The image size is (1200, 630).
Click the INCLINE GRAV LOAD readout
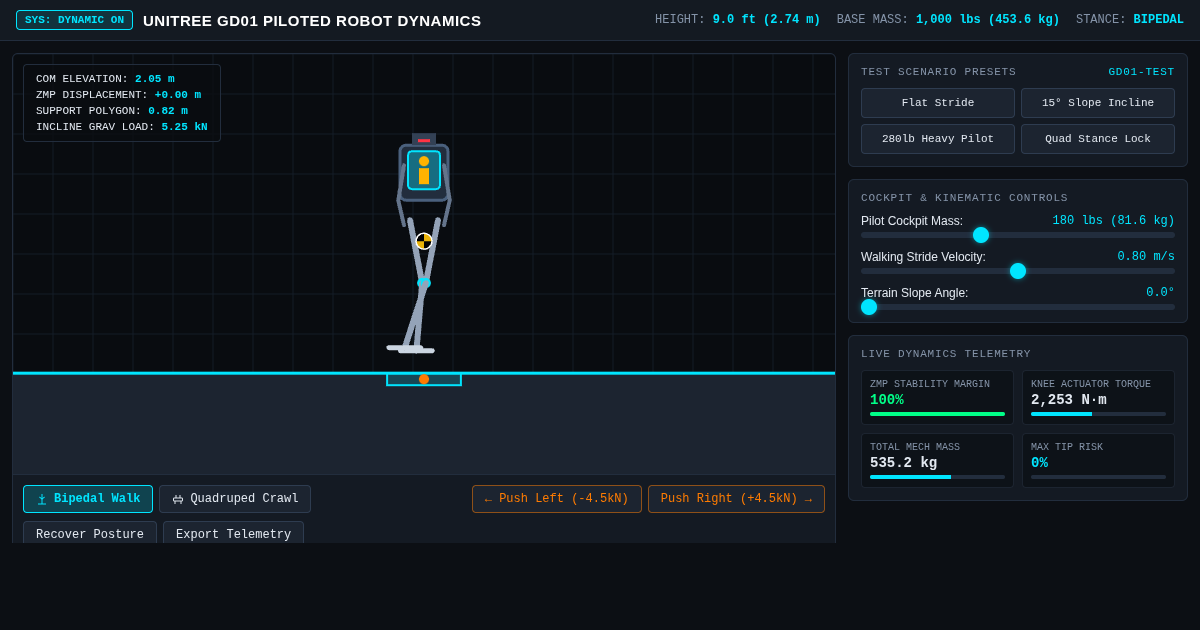click(122, 127)
